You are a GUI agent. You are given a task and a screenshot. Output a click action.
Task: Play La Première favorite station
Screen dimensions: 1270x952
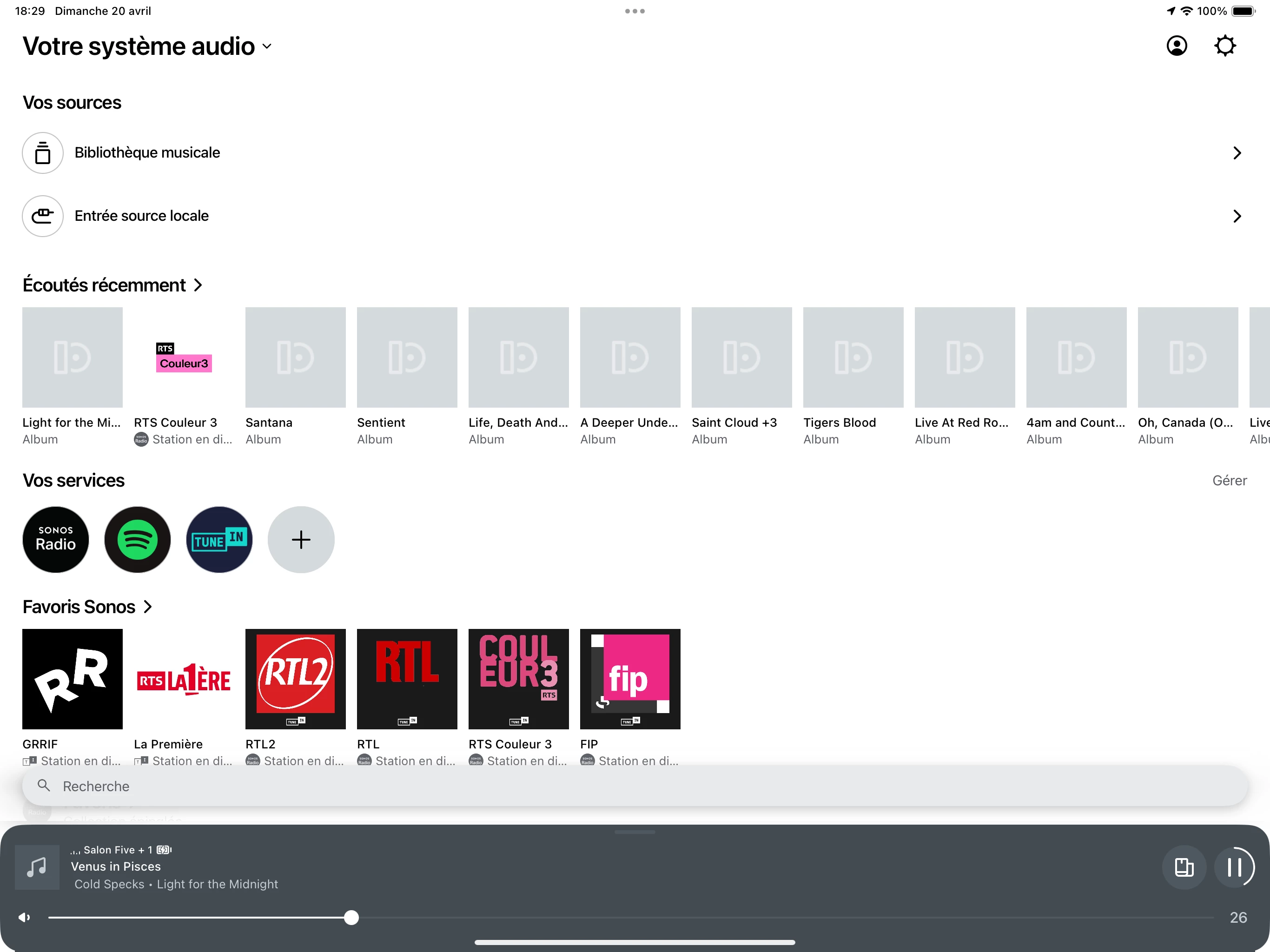pyautogui.click(x=184, y=679)
